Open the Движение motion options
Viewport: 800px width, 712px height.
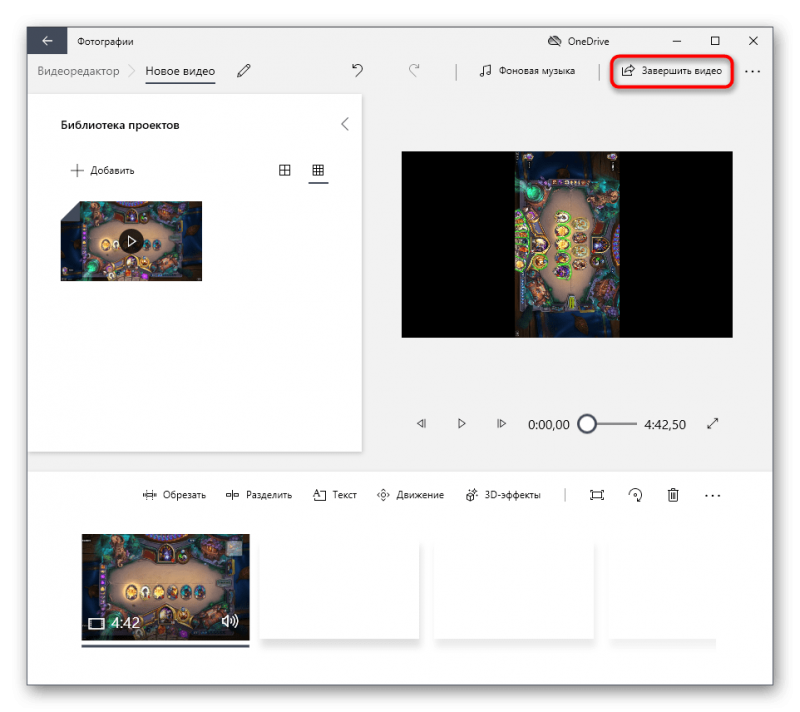point(410,495)
